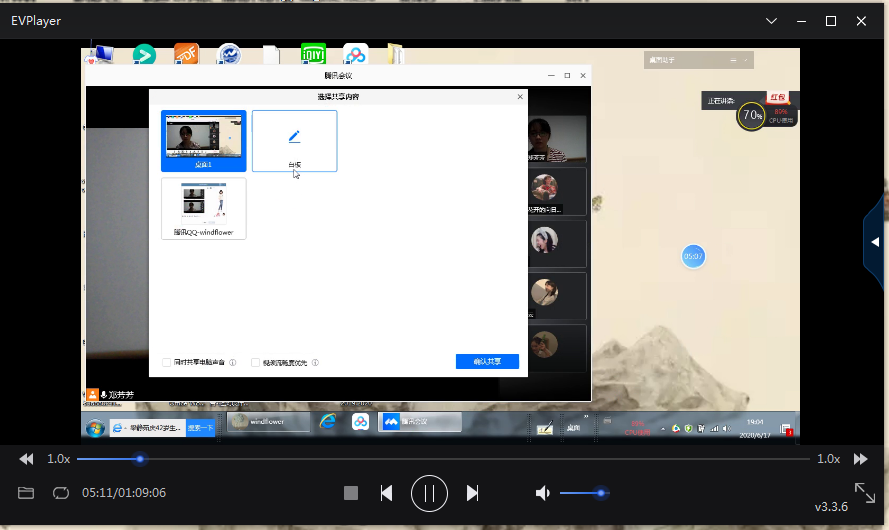889x530 pixels.
Task: Select the 白板 whiteboard share option
Action: (294, 141)
